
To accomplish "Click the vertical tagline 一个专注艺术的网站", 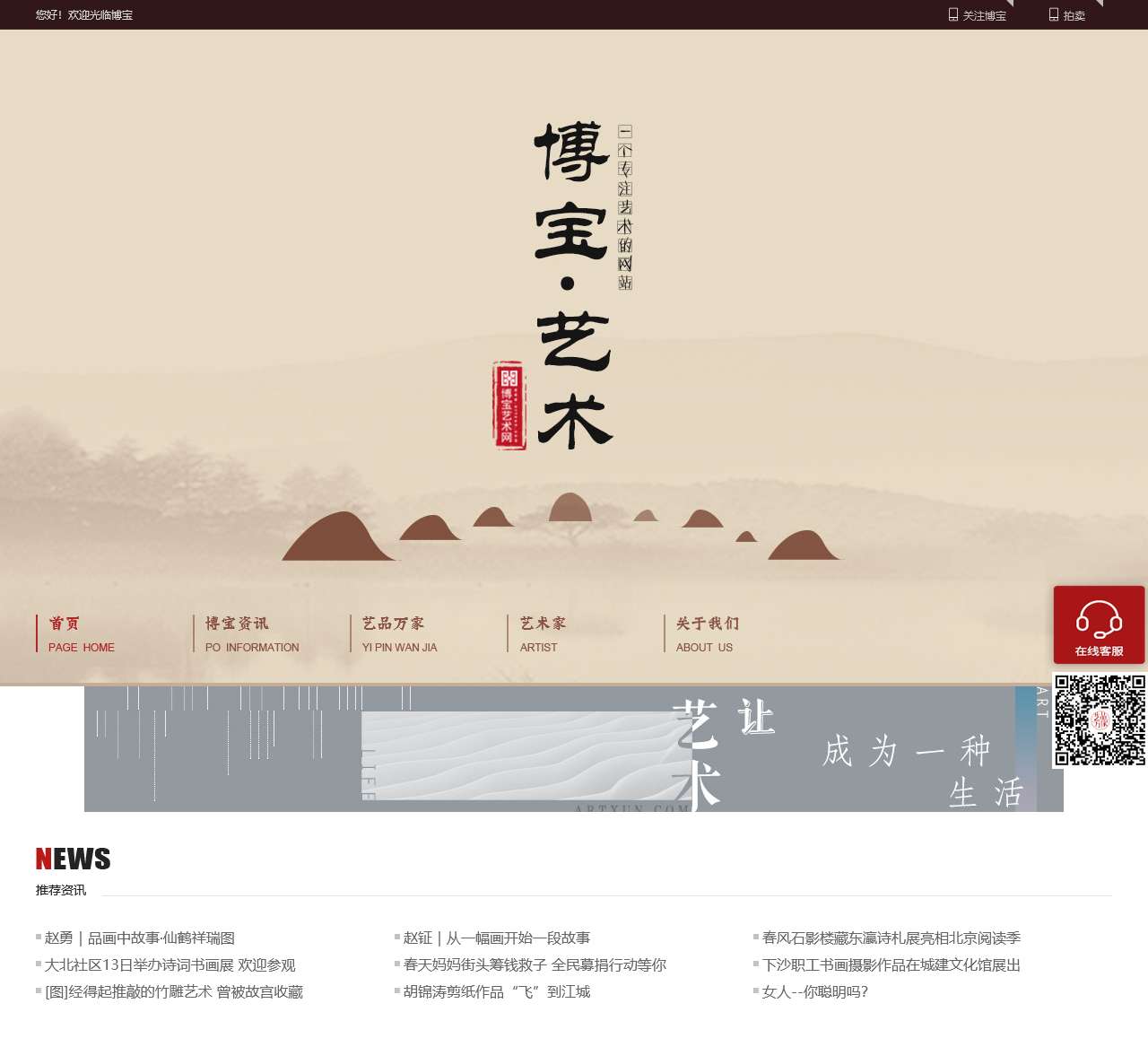I will (x=625, y=207).
